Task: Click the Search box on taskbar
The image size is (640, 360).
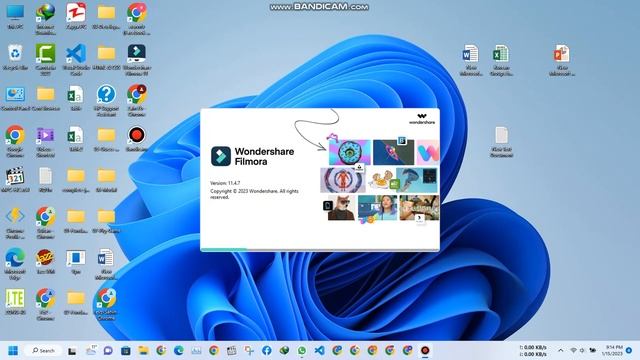Action: (43, 351)
